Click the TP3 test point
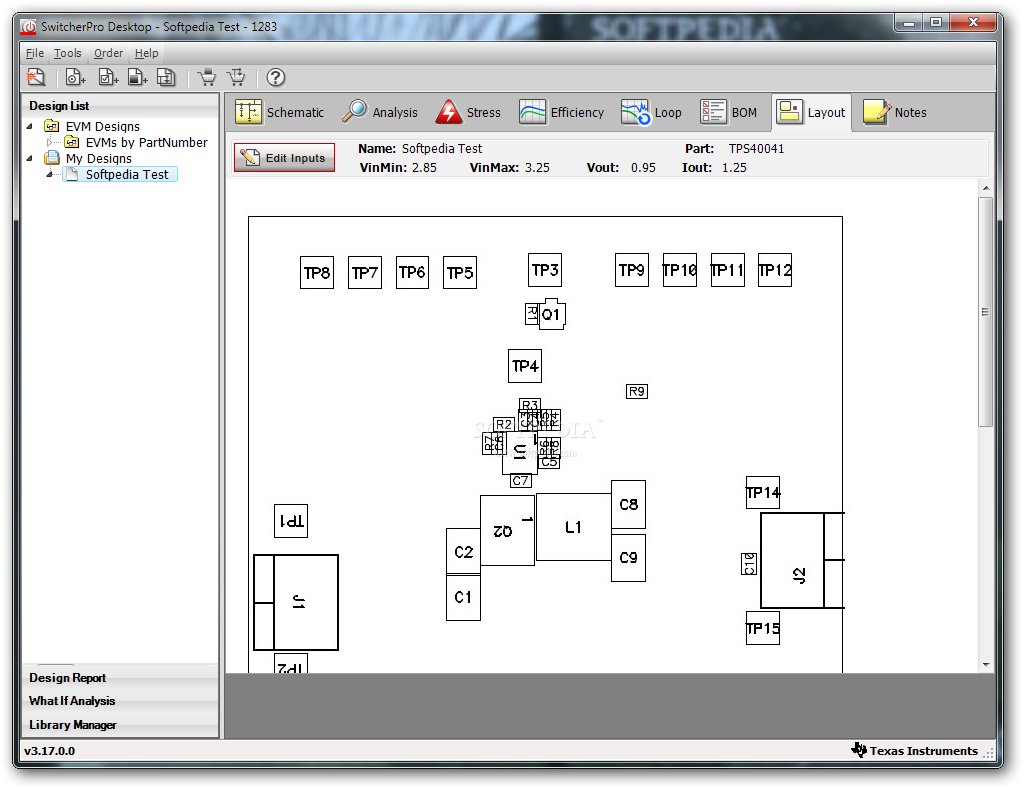This screenshot has height=789, width=1024. pyautogui.click(x=545, y=270)
